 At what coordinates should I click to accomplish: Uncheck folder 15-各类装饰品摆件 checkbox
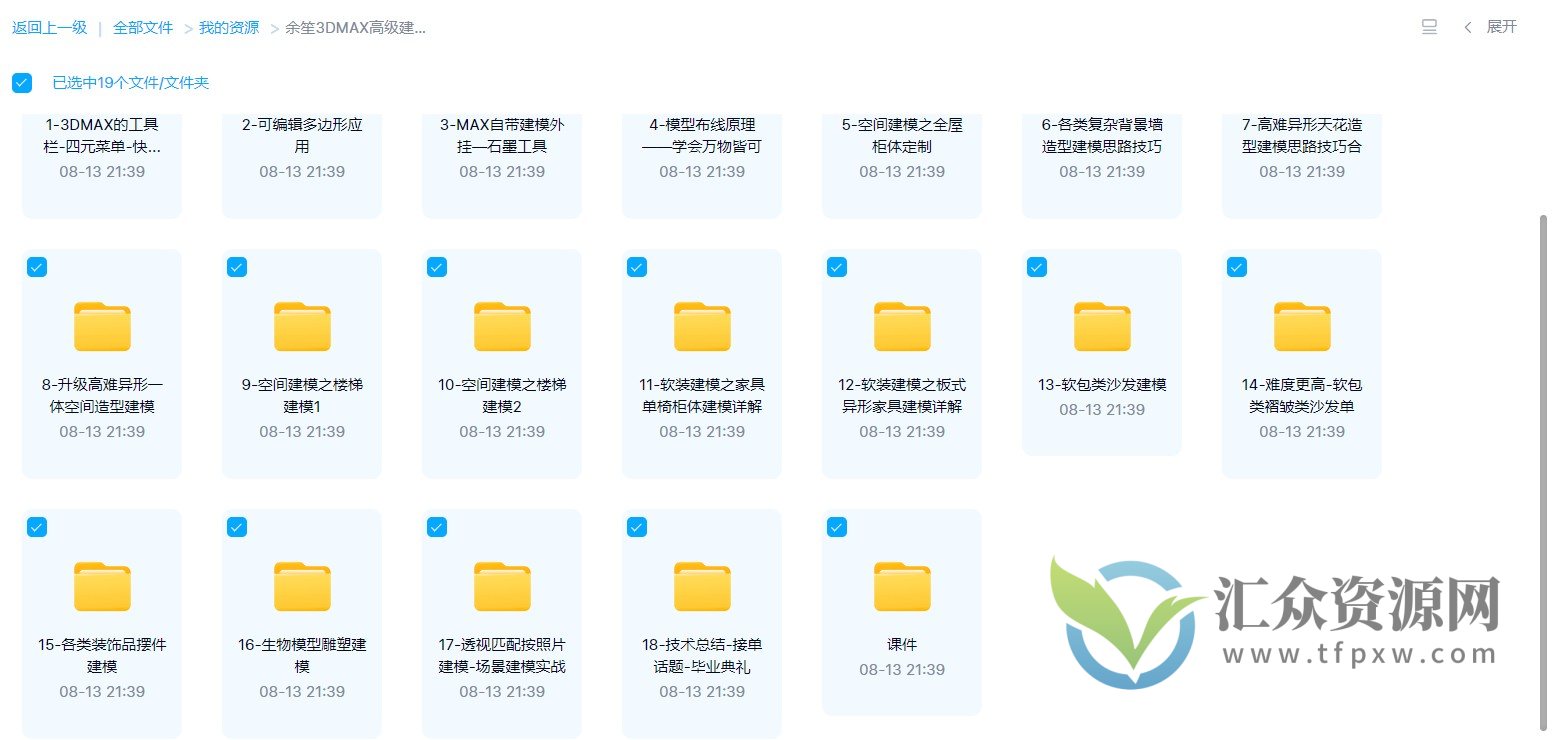(x=37, y=527)
